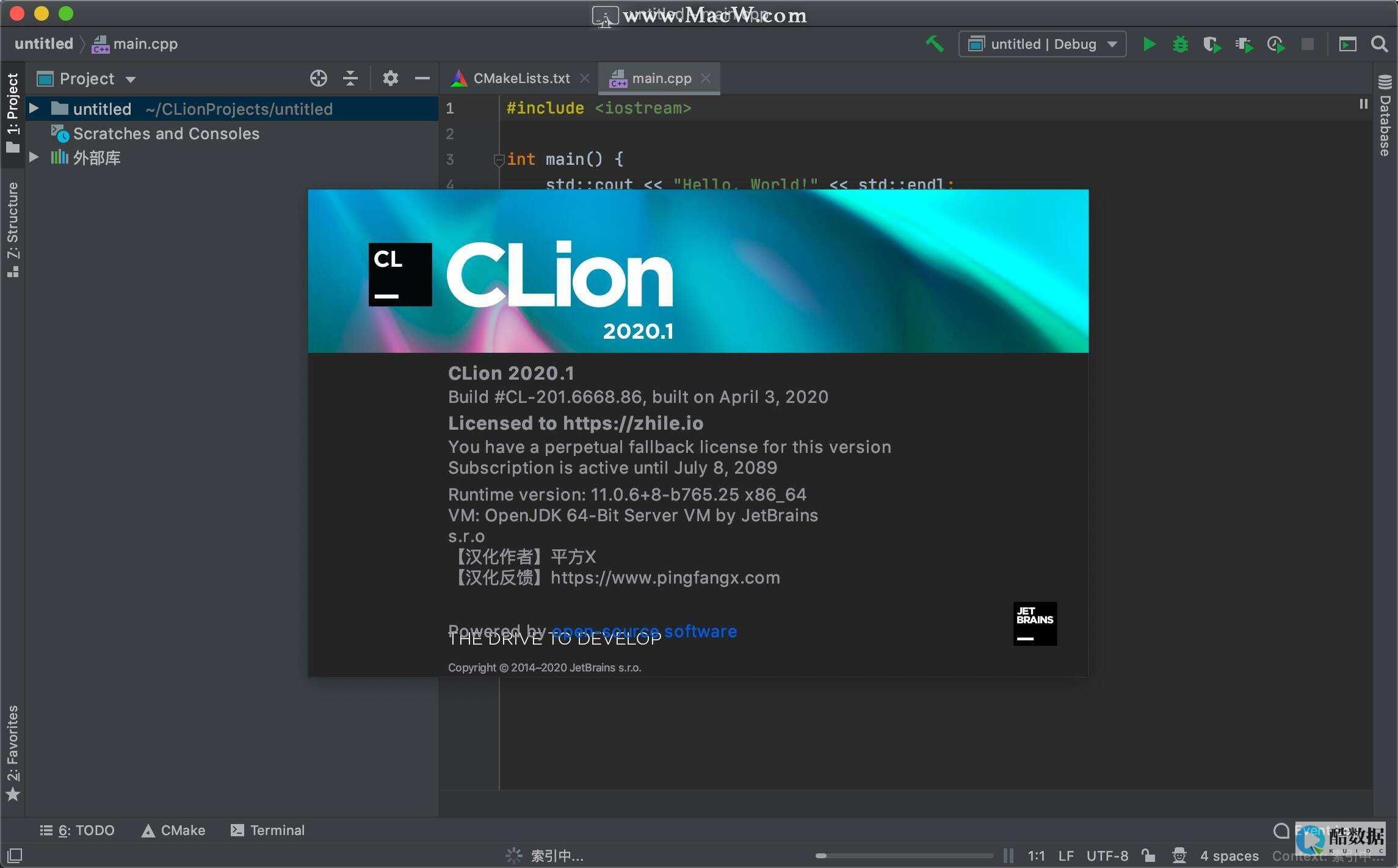The width and height of the screenshot is (1398, 868).
Task: Pause indexing with pause icon
Action: tap(1008, 856)
